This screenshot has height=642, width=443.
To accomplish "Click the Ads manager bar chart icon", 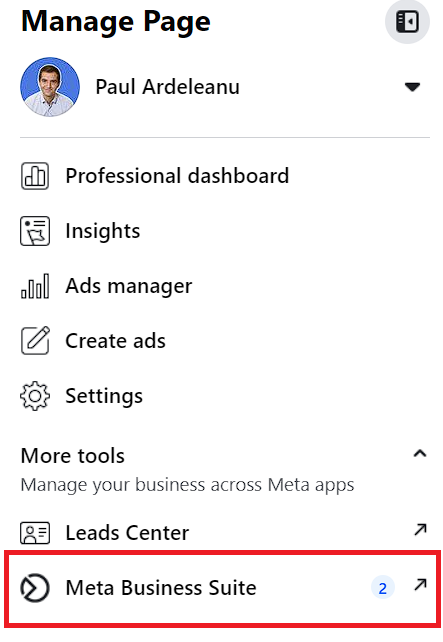I will point(35,286).
